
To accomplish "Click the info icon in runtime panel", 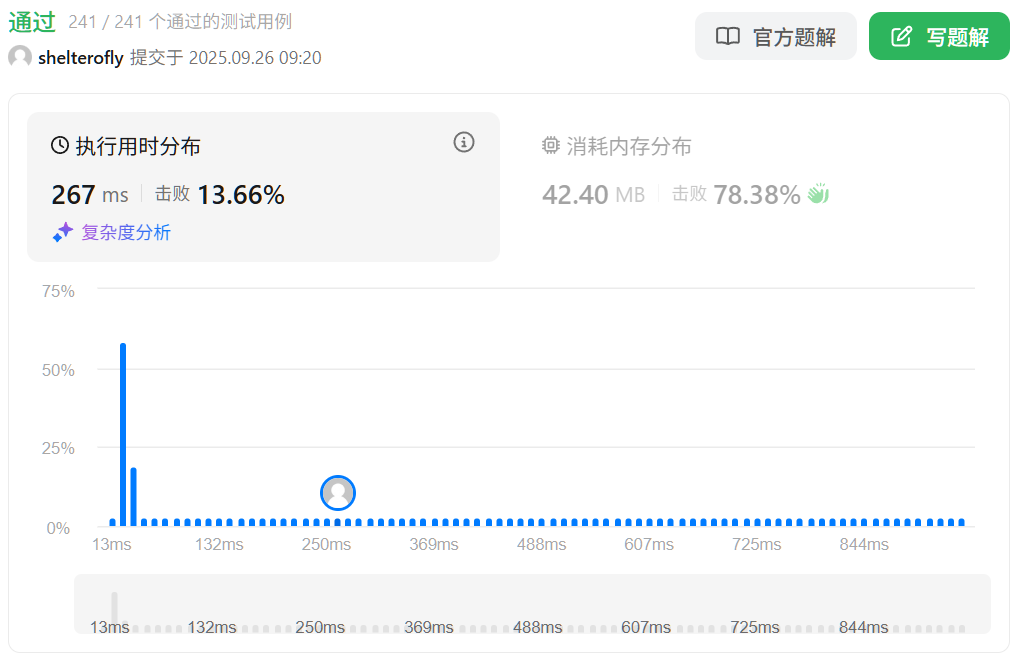I will 464,142.
